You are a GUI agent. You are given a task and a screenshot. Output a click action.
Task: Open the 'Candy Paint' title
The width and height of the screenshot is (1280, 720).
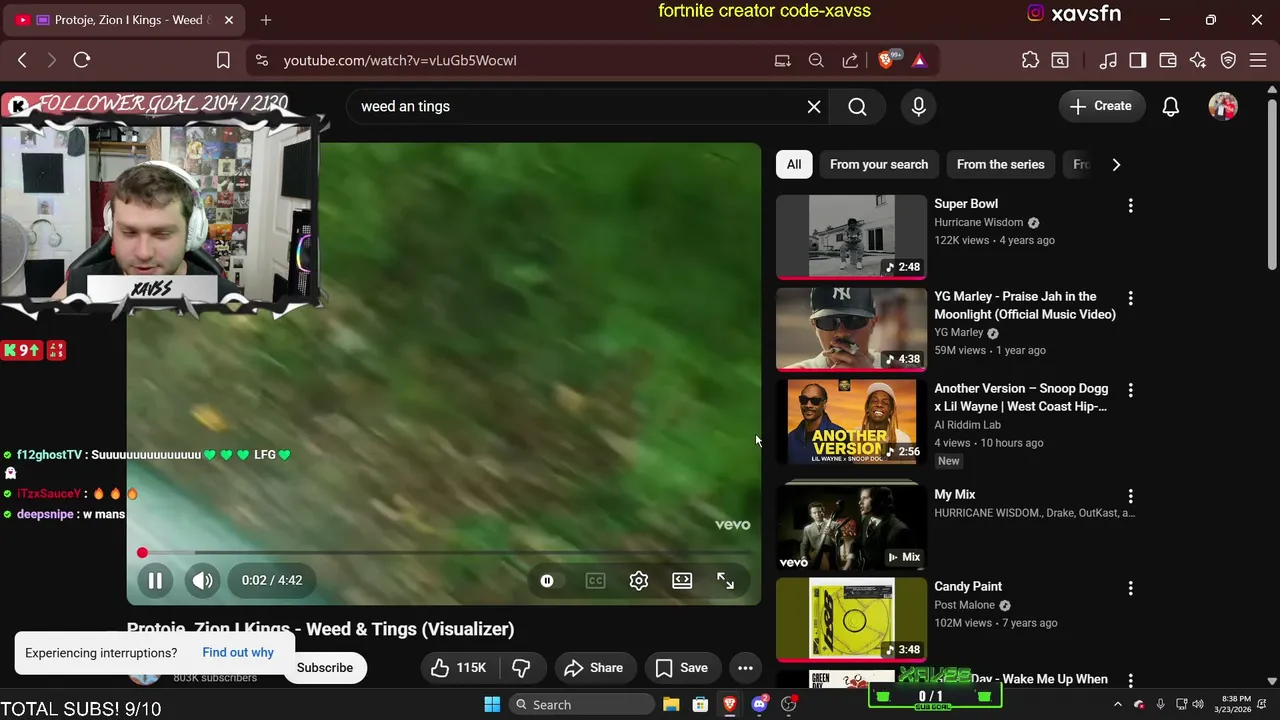[968, 587]
